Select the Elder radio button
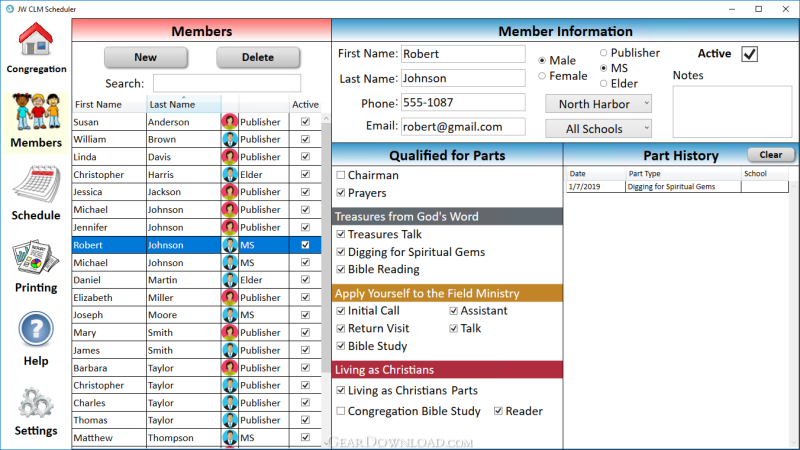This screenshot has height=450, width=800. pos(604,83)
